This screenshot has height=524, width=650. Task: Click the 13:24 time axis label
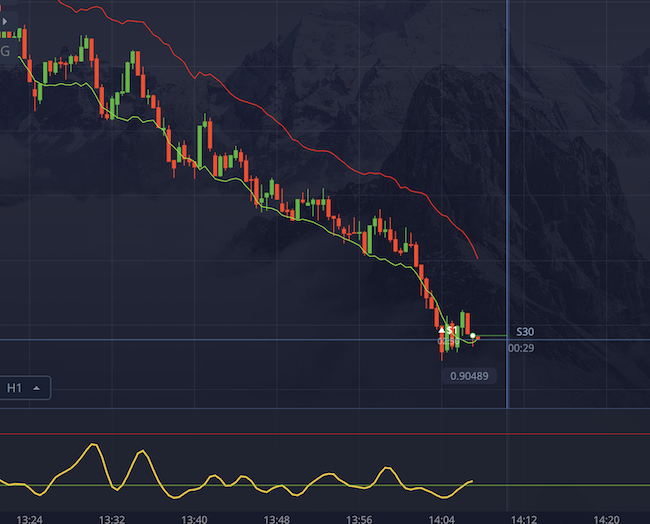pos(30,519)
